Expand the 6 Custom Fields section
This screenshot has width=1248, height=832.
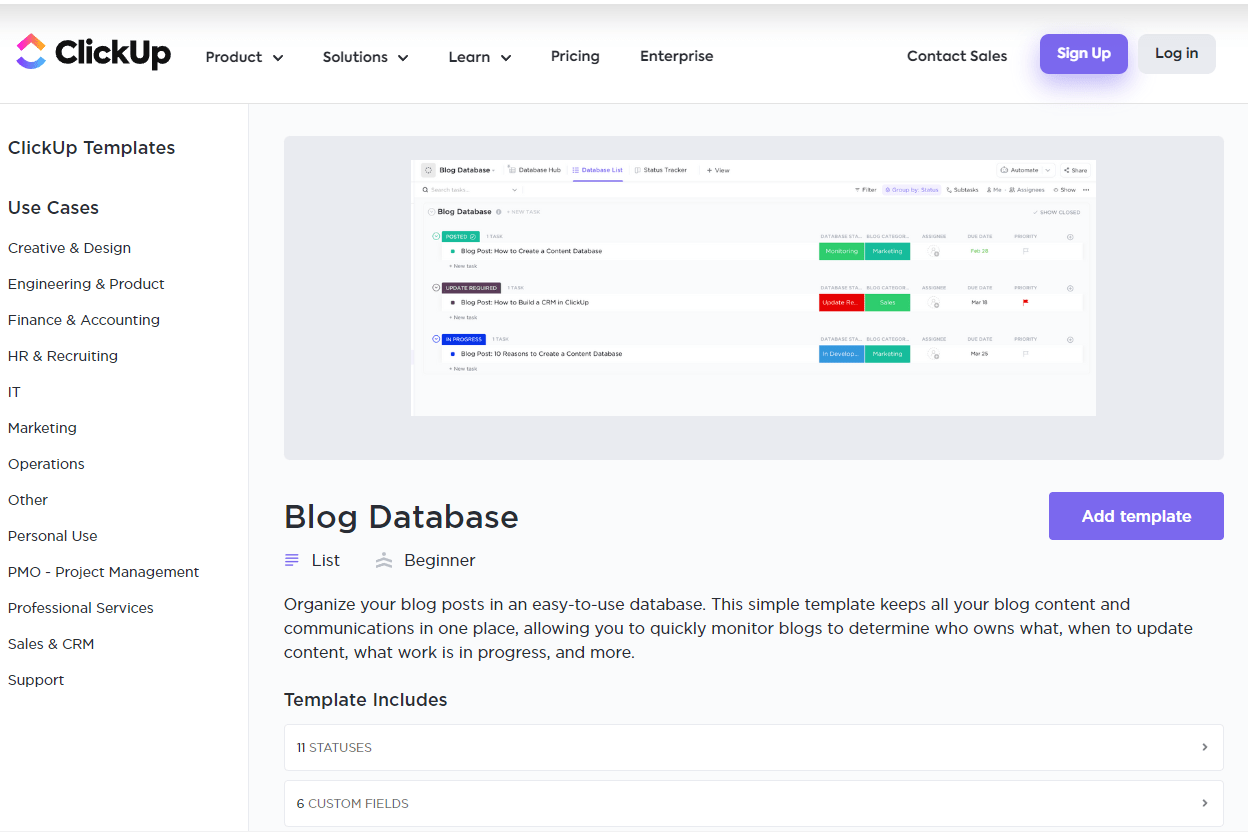pyautogui.click(x=753, y=803)
